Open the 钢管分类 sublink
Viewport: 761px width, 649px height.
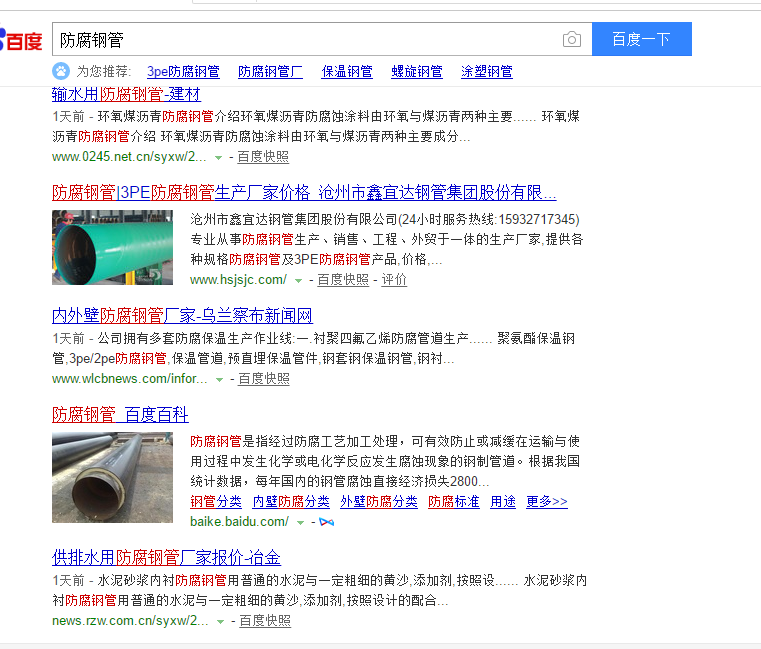216,501
